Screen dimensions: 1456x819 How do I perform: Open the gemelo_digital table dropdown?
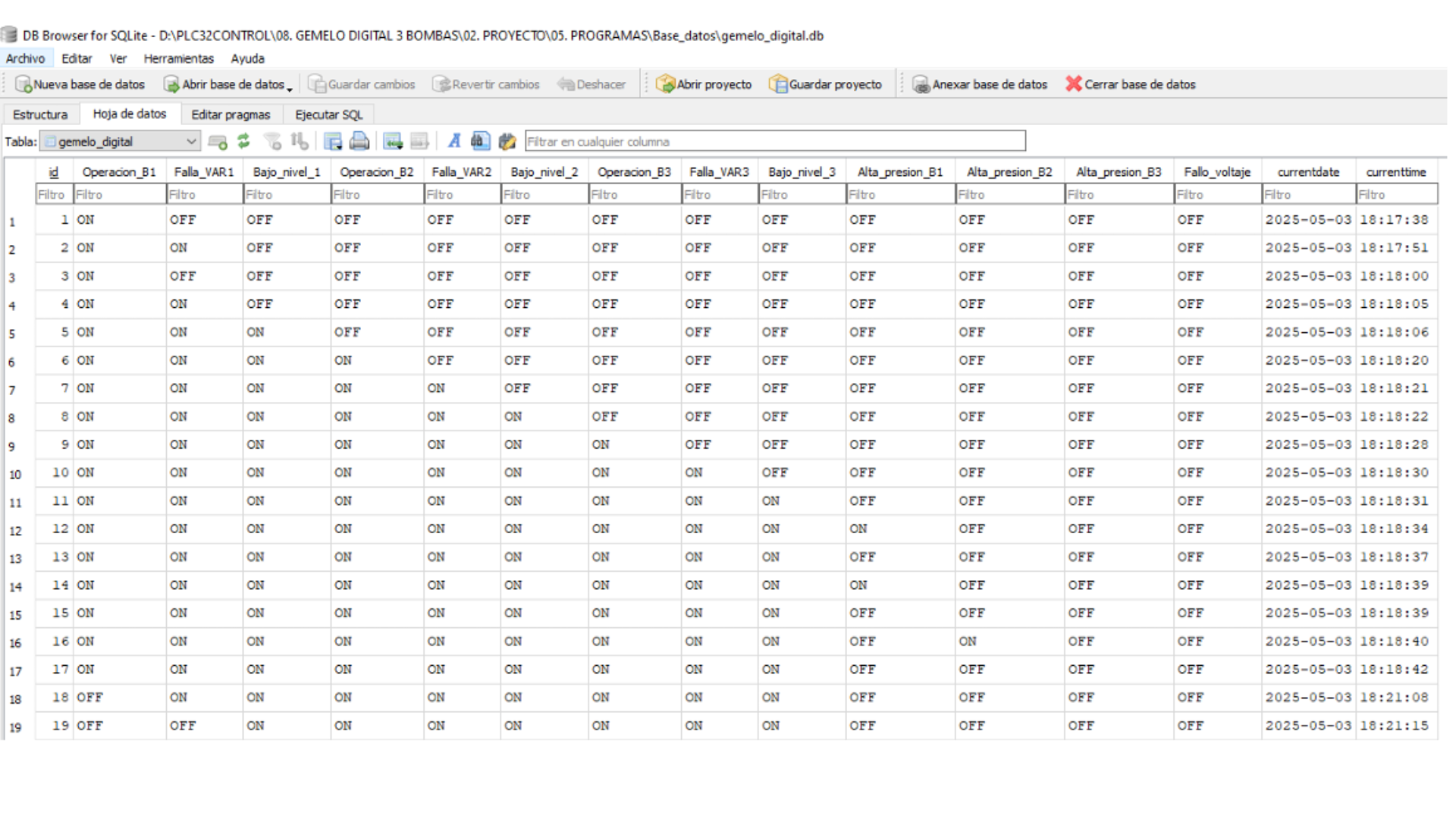tap(121, 141)
